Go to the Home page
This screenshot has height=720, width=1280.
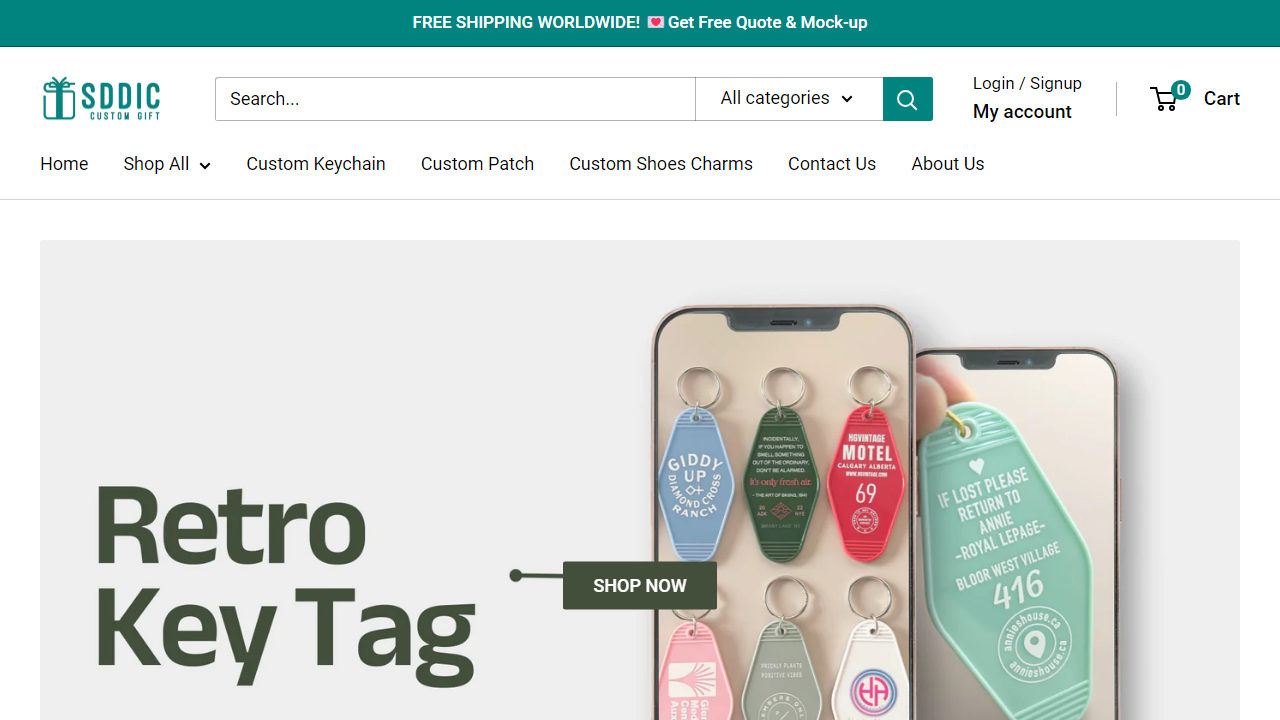coord(64,164)
